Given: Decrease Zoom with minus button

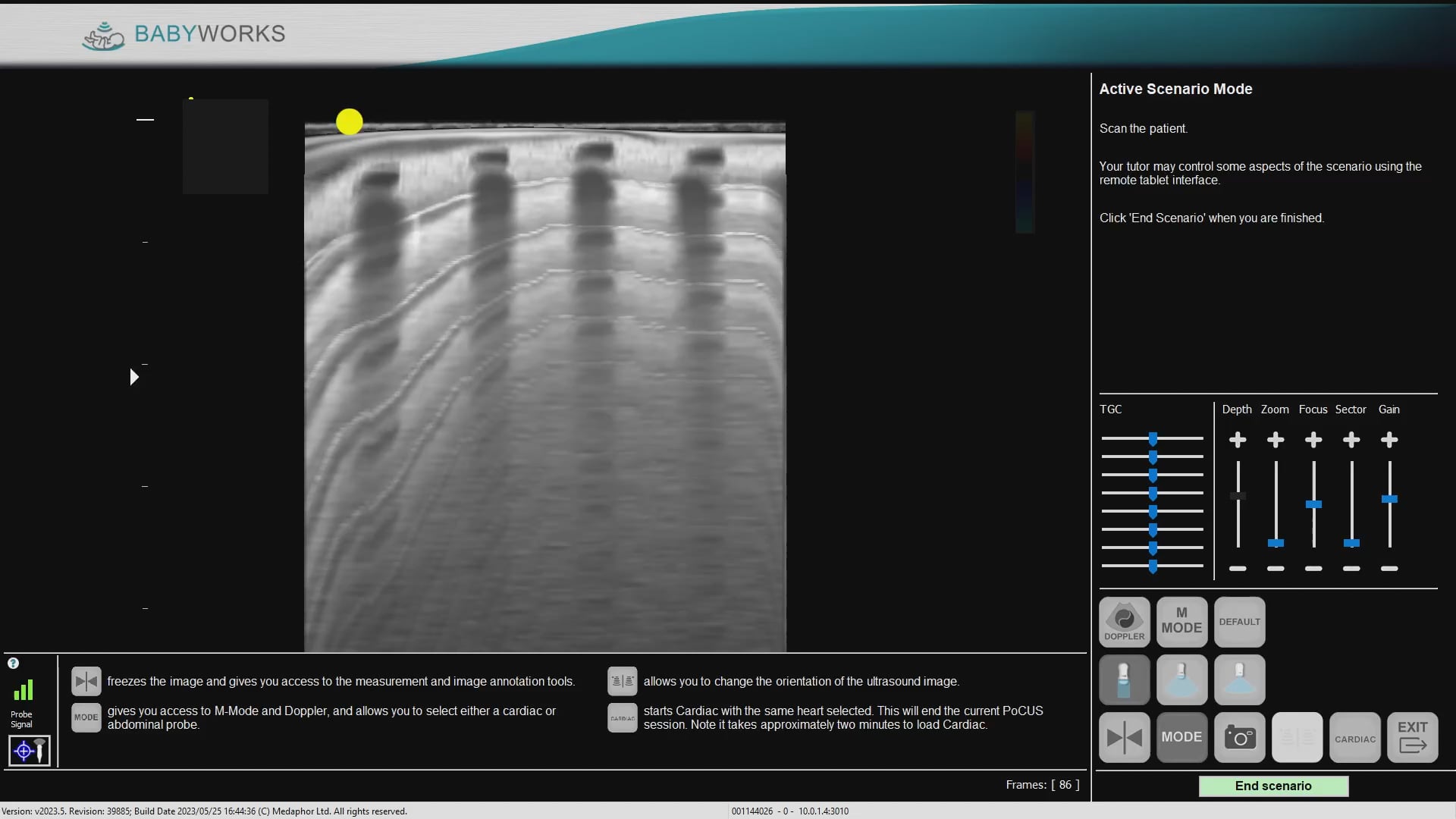Looking at the screenshot, I should tap(1276, 569).
